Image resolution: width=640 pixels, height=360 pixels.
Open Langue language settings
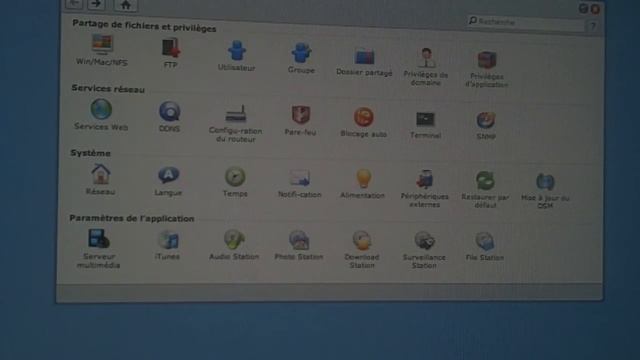click(168, 181)
